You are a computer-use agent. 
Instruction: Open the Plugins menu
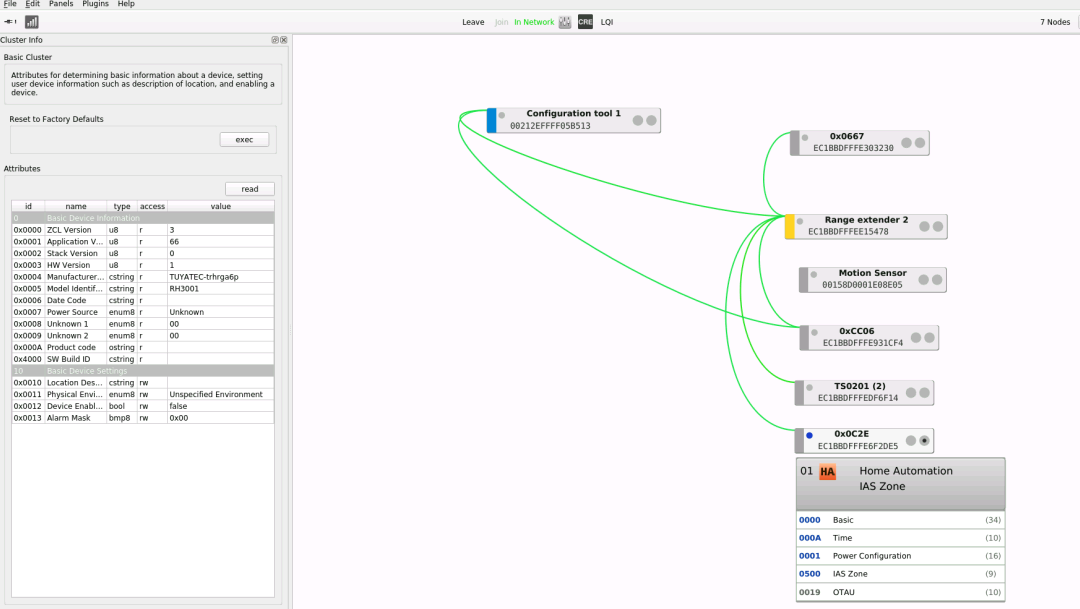tap(95, 4)
